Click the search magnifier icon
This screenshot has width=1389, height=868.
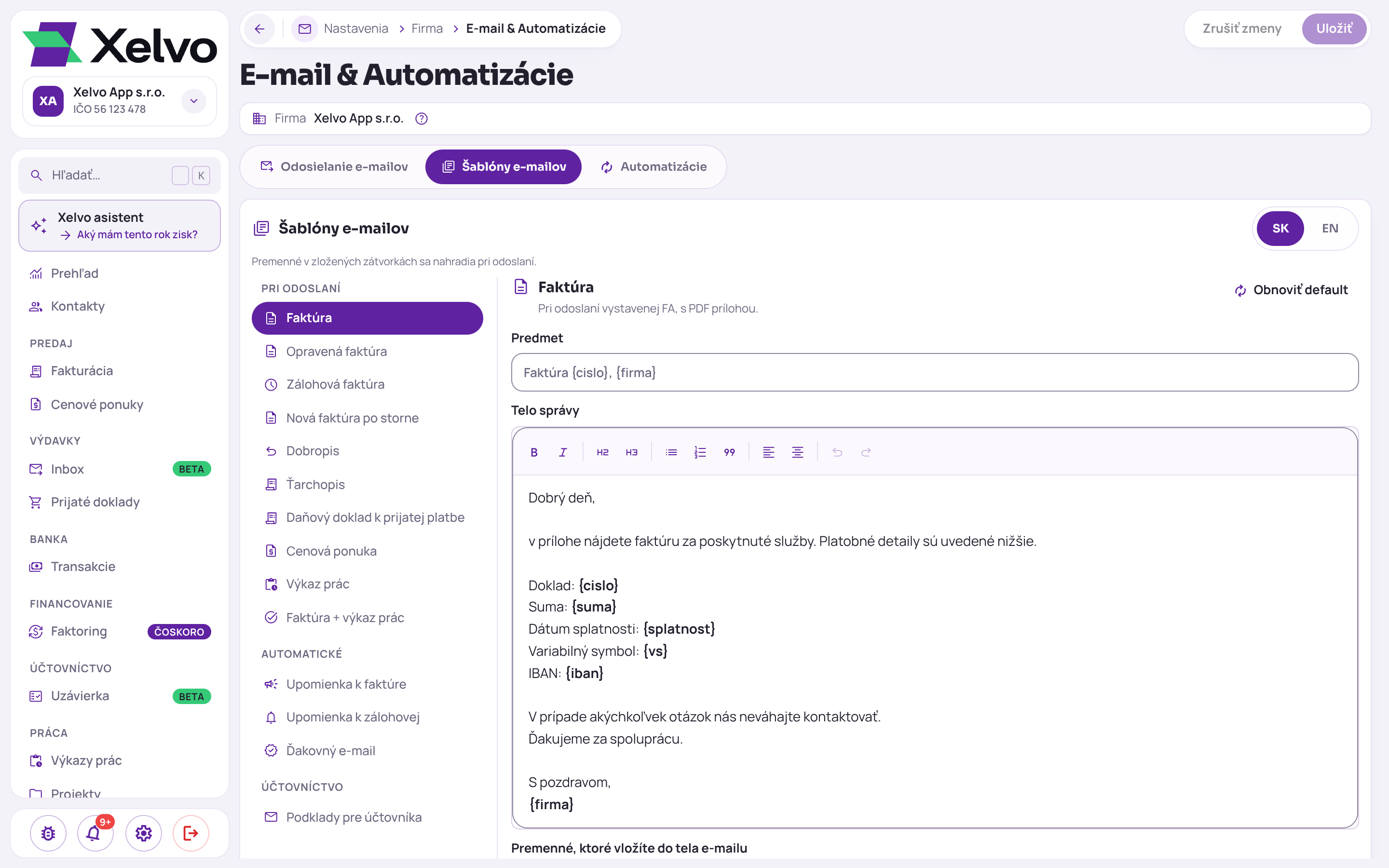coord(36,175)
